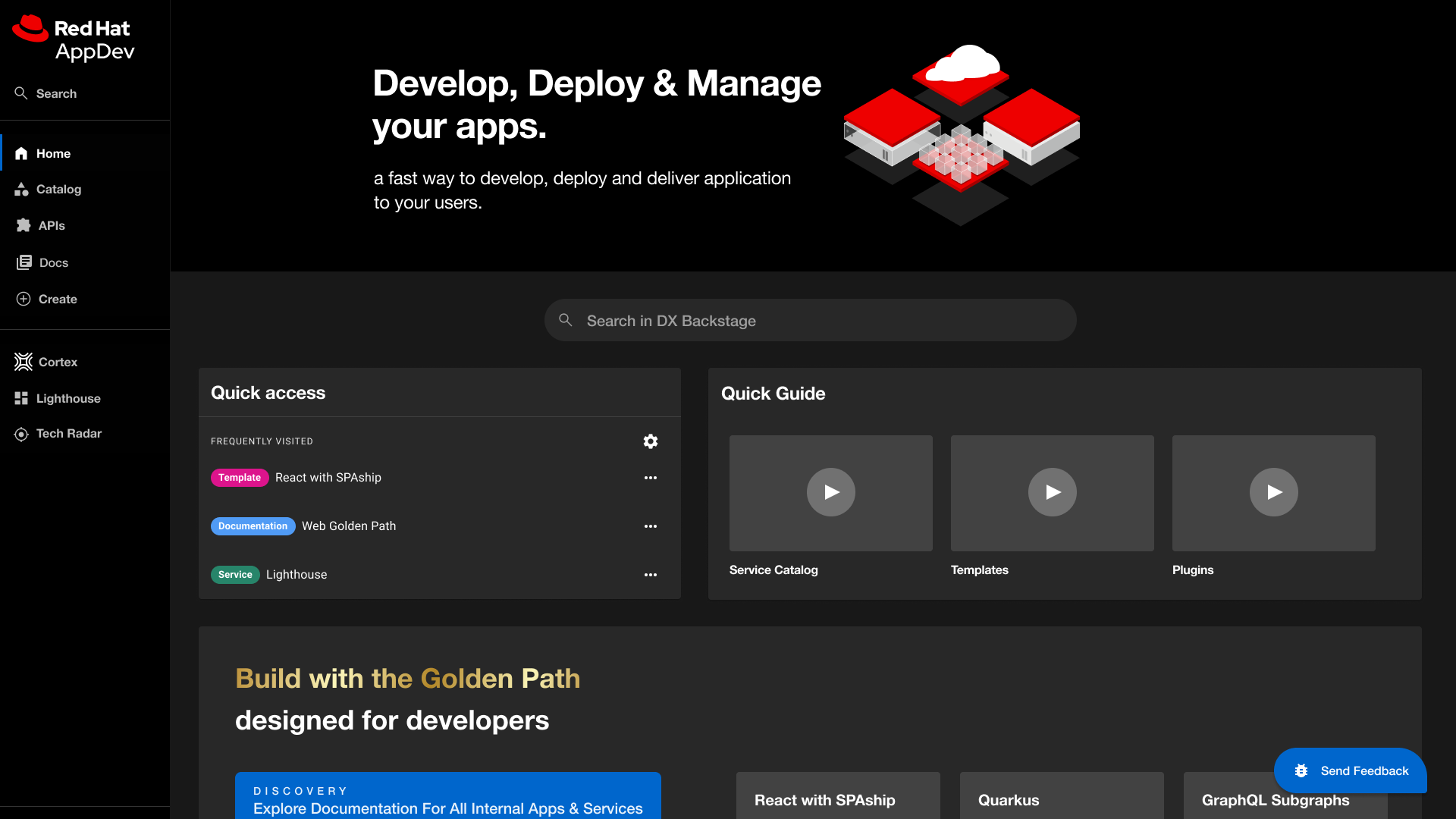Click the Send Feedback button
1456x819 pixels.
click(1350, 770)
